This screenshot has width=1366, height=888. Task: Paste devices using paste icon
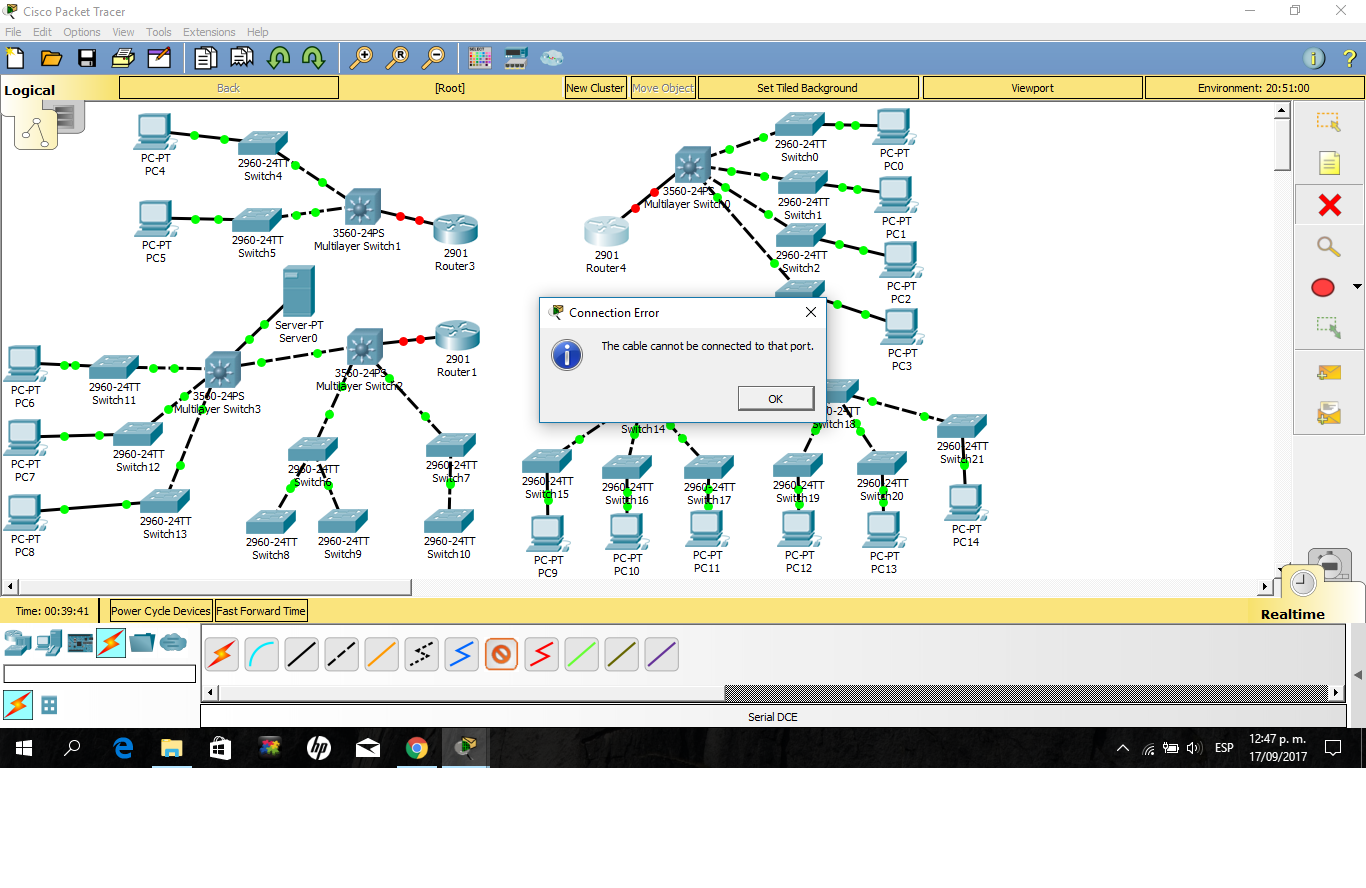point(242,58)
